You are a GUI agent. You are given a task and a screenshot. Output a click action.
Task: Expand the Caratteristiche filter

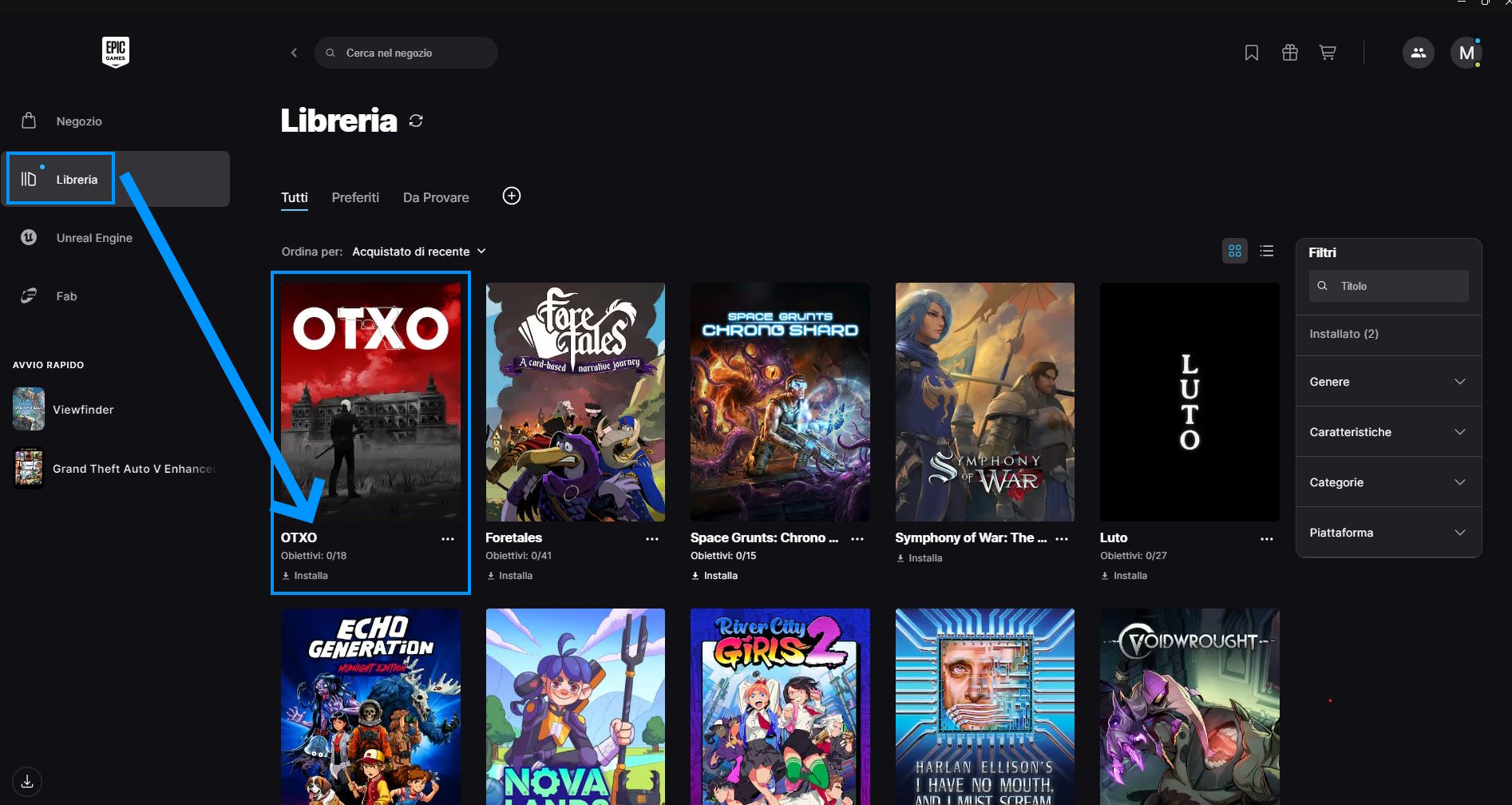pos(1388,432)
